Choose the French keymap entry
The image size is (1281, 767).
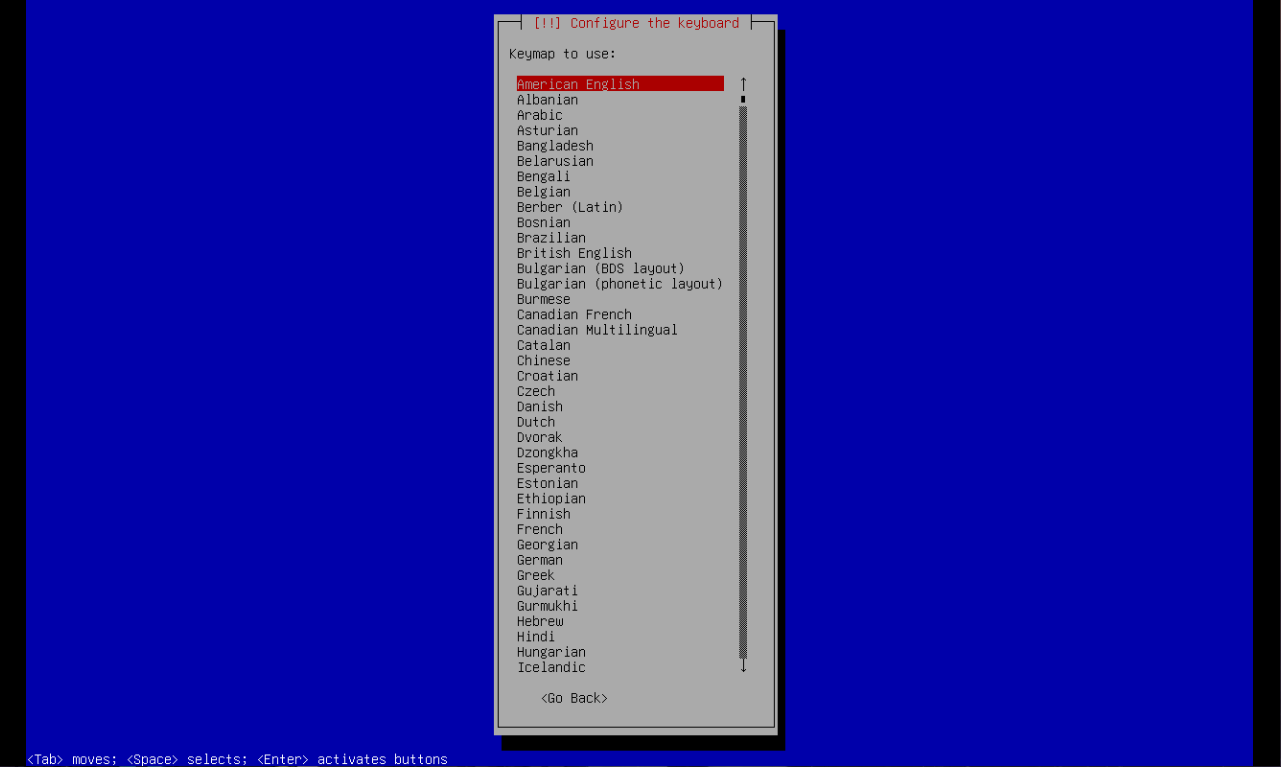click(539, 530)
